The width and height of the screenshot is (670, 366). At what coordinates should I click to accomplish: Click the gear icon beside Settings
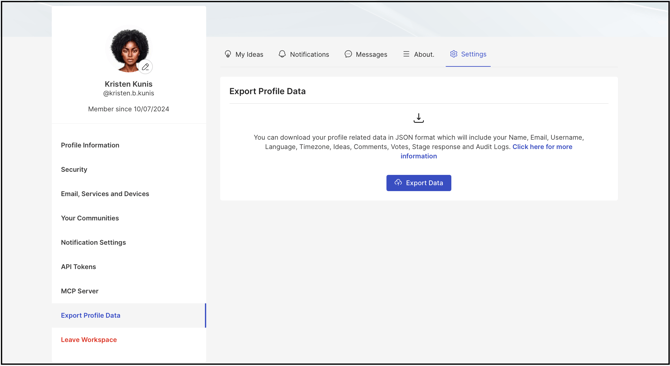click(x=453, y=54)
